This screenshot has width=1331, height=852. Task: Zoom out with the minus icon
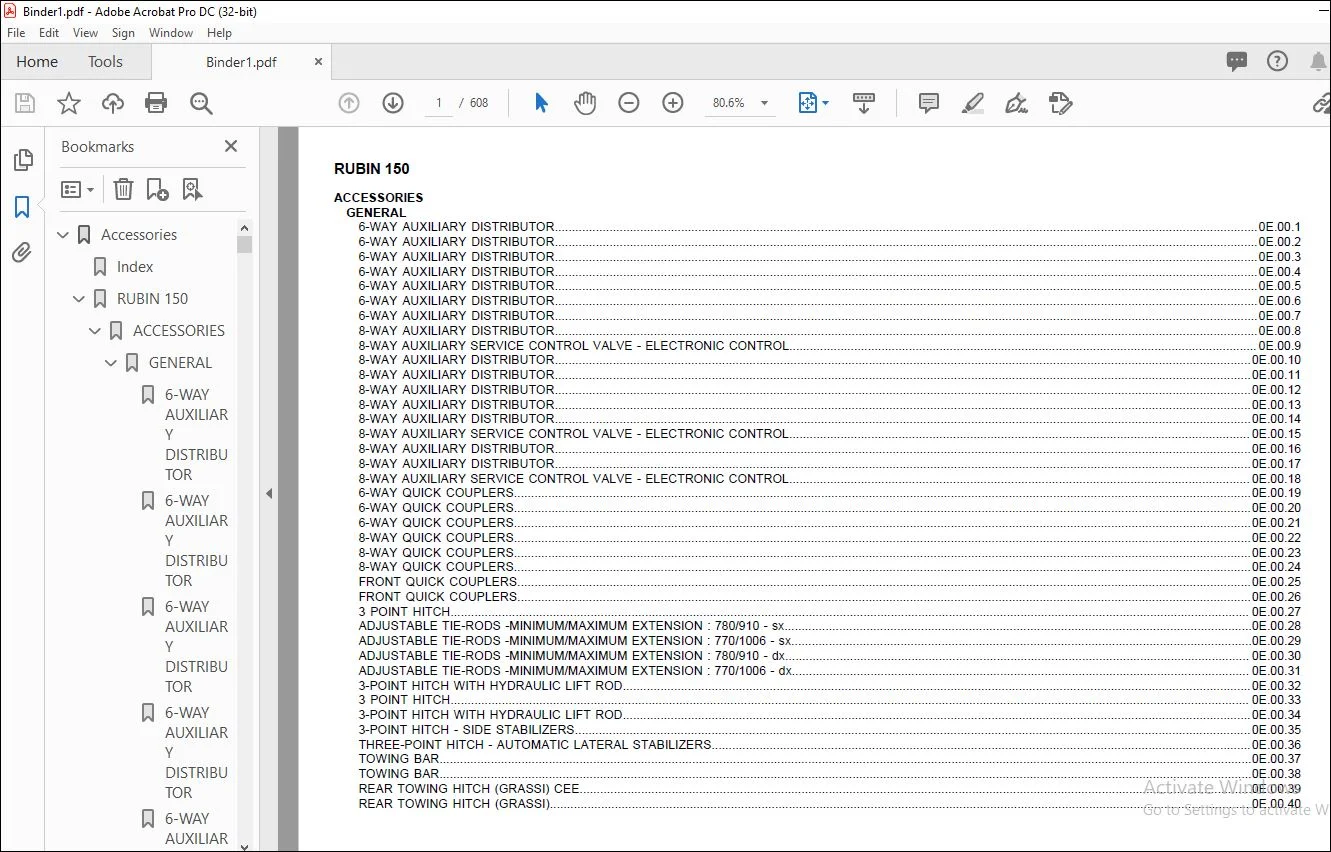[629, 103]
